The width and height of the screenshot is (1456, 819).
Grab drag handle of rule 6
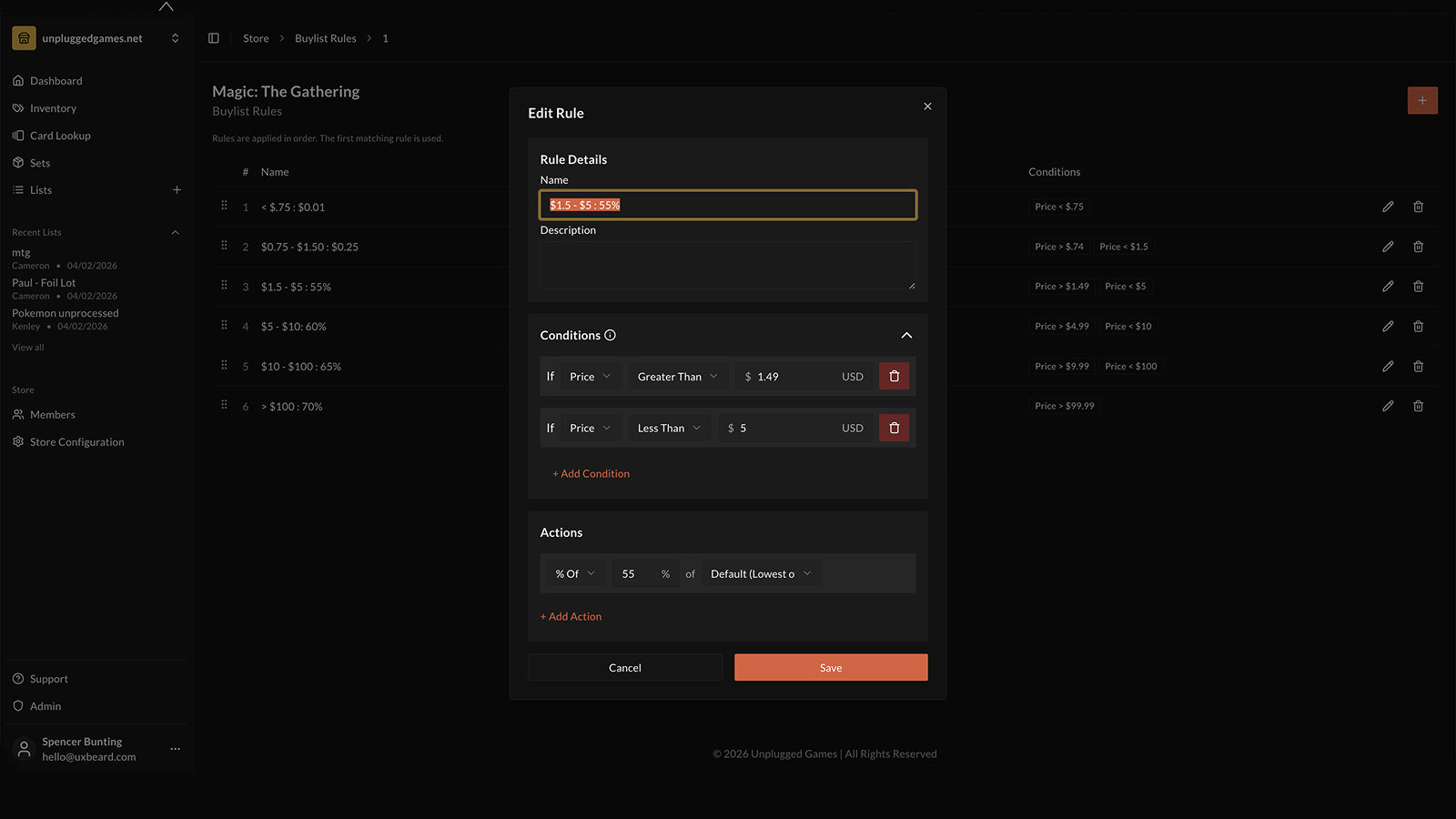pos(224,405)
